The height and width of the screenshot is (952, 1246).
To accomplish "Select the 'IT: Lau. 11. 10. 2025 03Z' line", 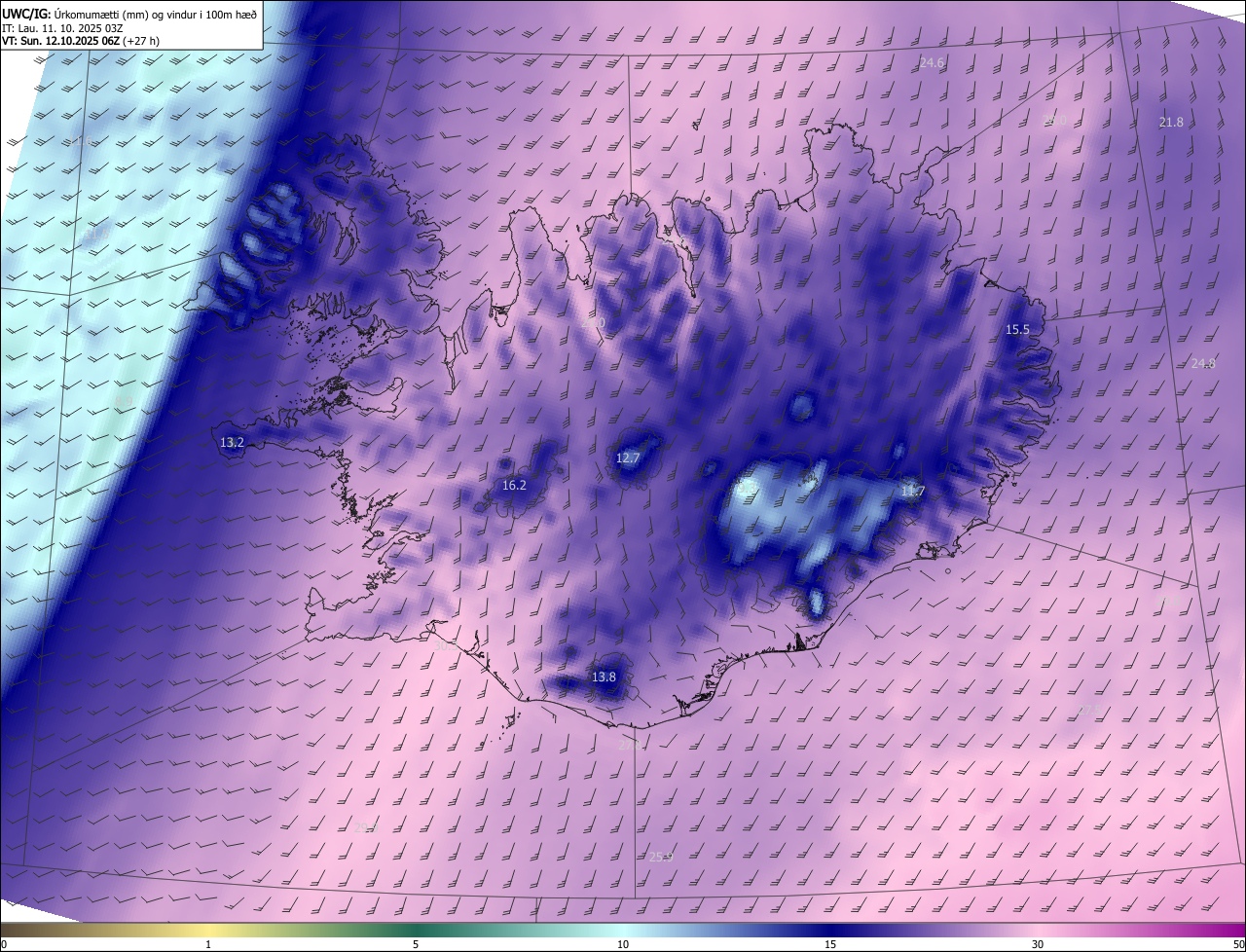I will (x=62, y=28).
